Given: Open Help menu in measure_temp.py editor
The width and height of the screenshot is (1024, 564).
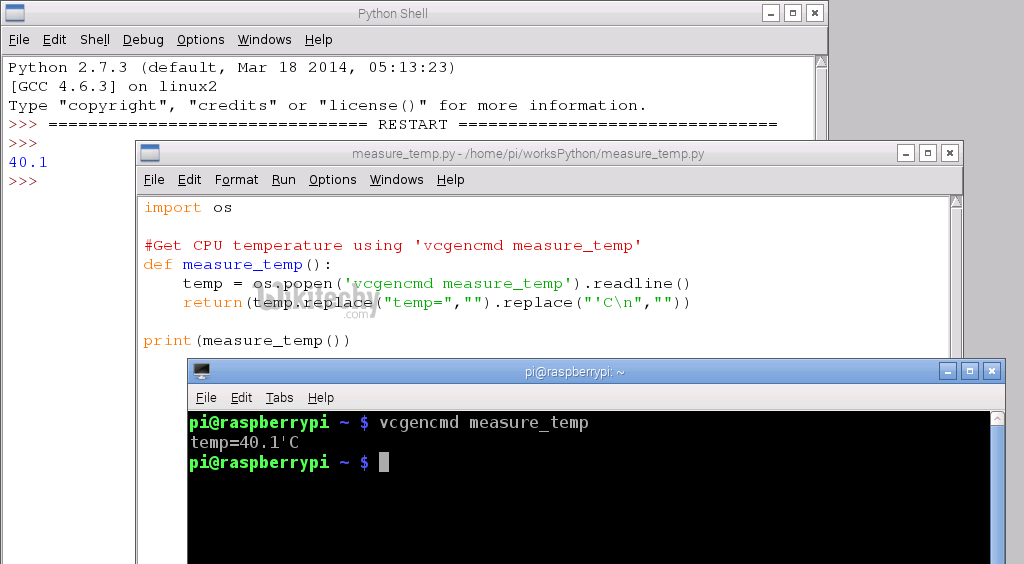Looking at the screenshot, I should [451, 180].
